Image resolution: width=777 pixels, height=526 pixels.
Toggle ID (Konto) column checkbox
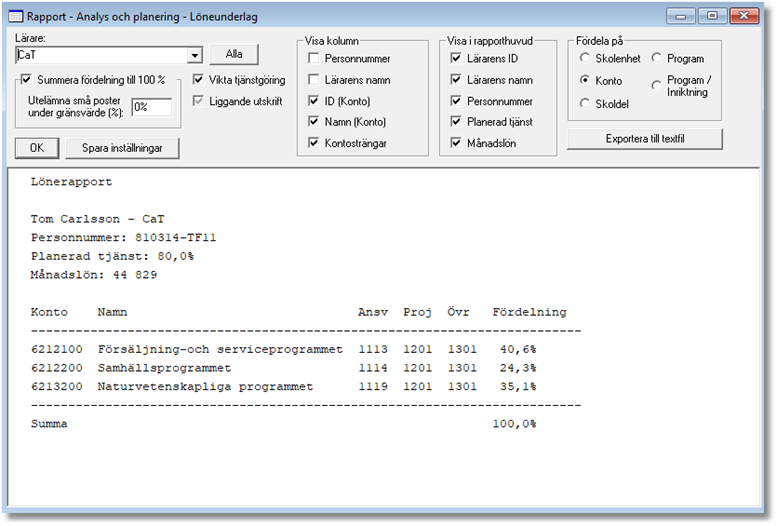(315, 101)
